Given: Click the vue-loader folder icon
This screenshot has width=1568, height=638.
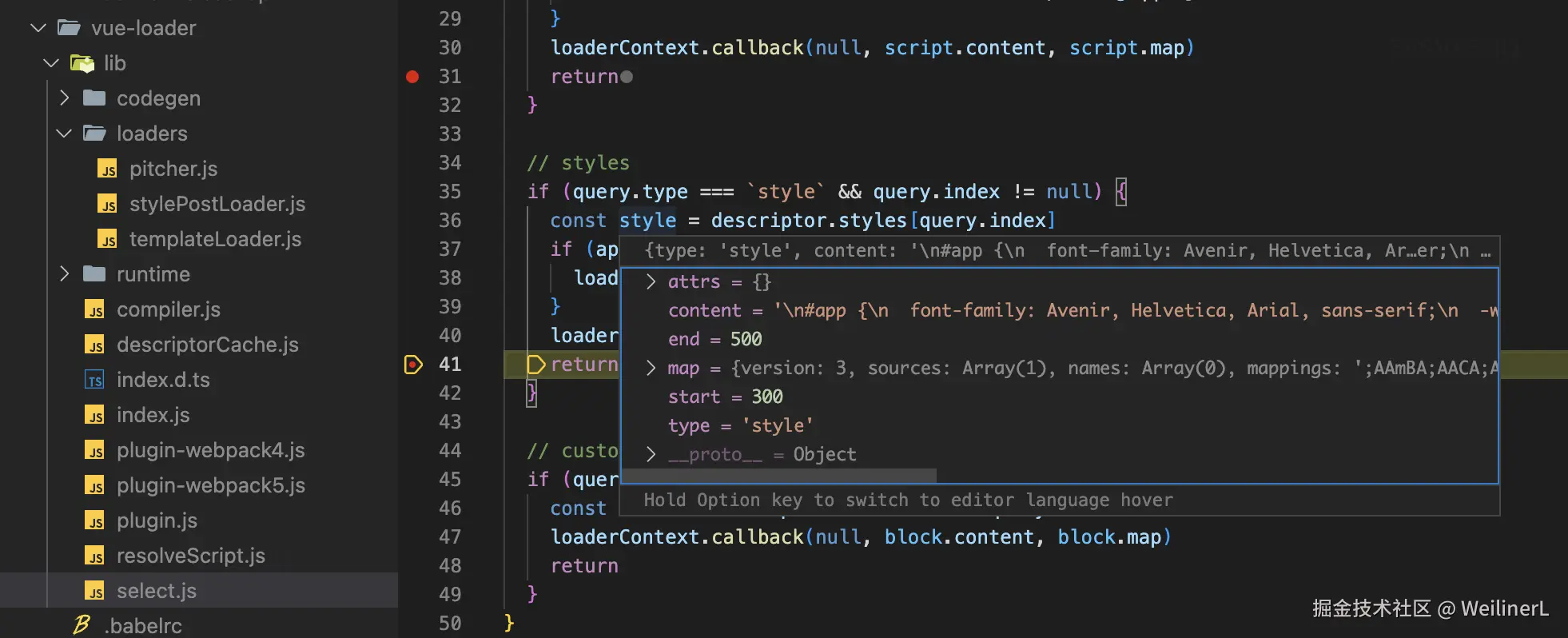Looking at the screenshot, I should coord(70,28).
